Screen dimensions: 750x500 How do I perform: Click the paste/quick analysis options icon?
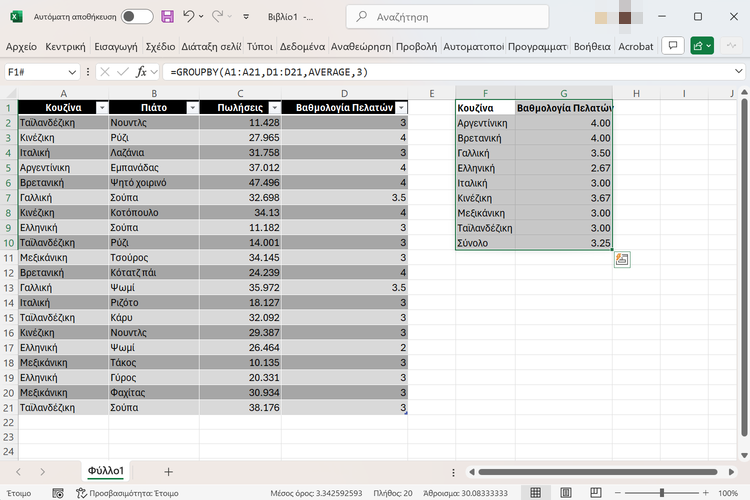pyautogui.click(x=622, y=259)
